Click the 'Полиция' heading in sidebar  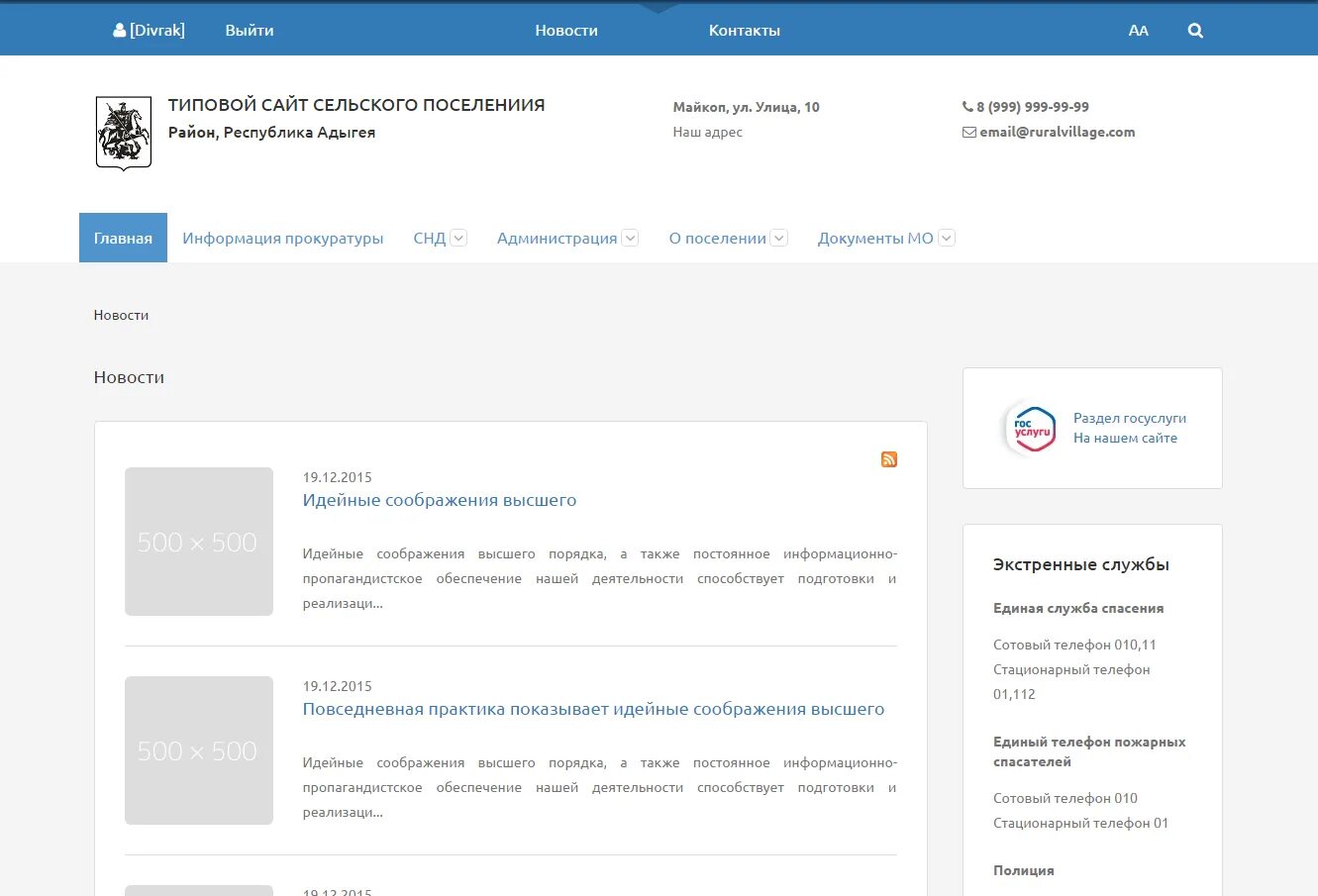coord(1024,870)
